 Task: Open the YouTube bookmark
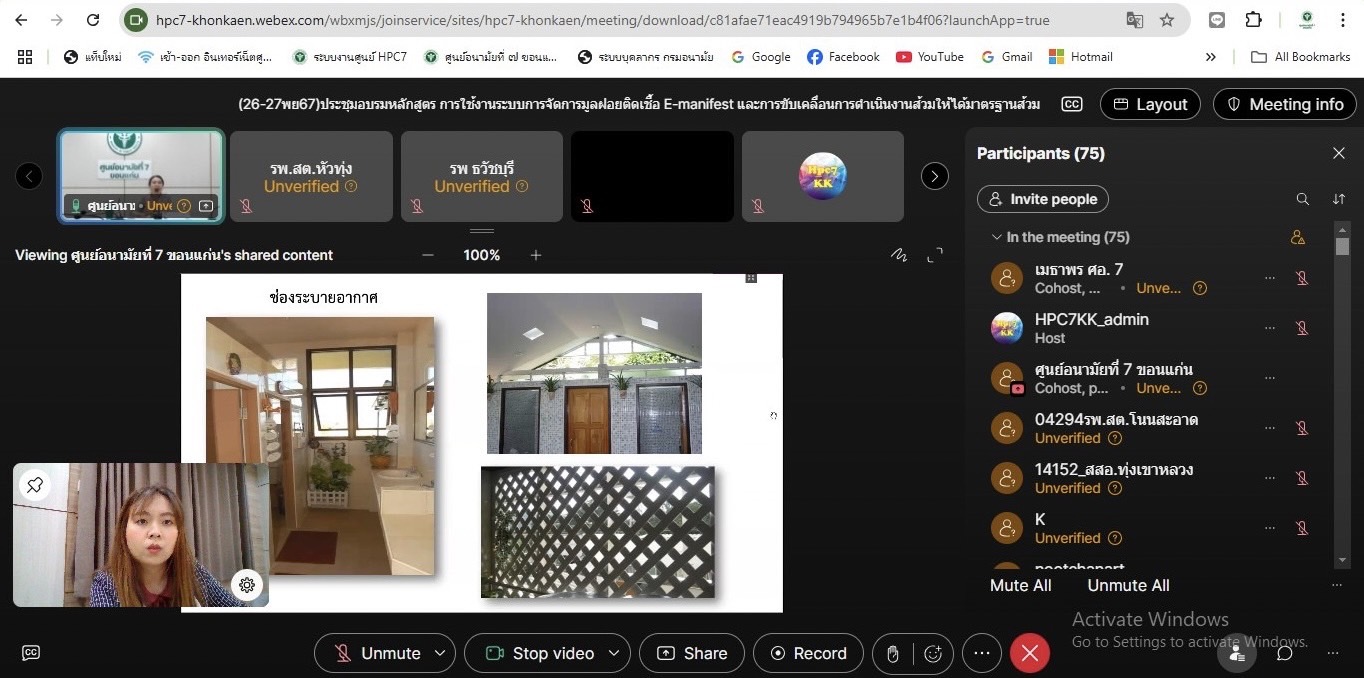coord(930,57)
